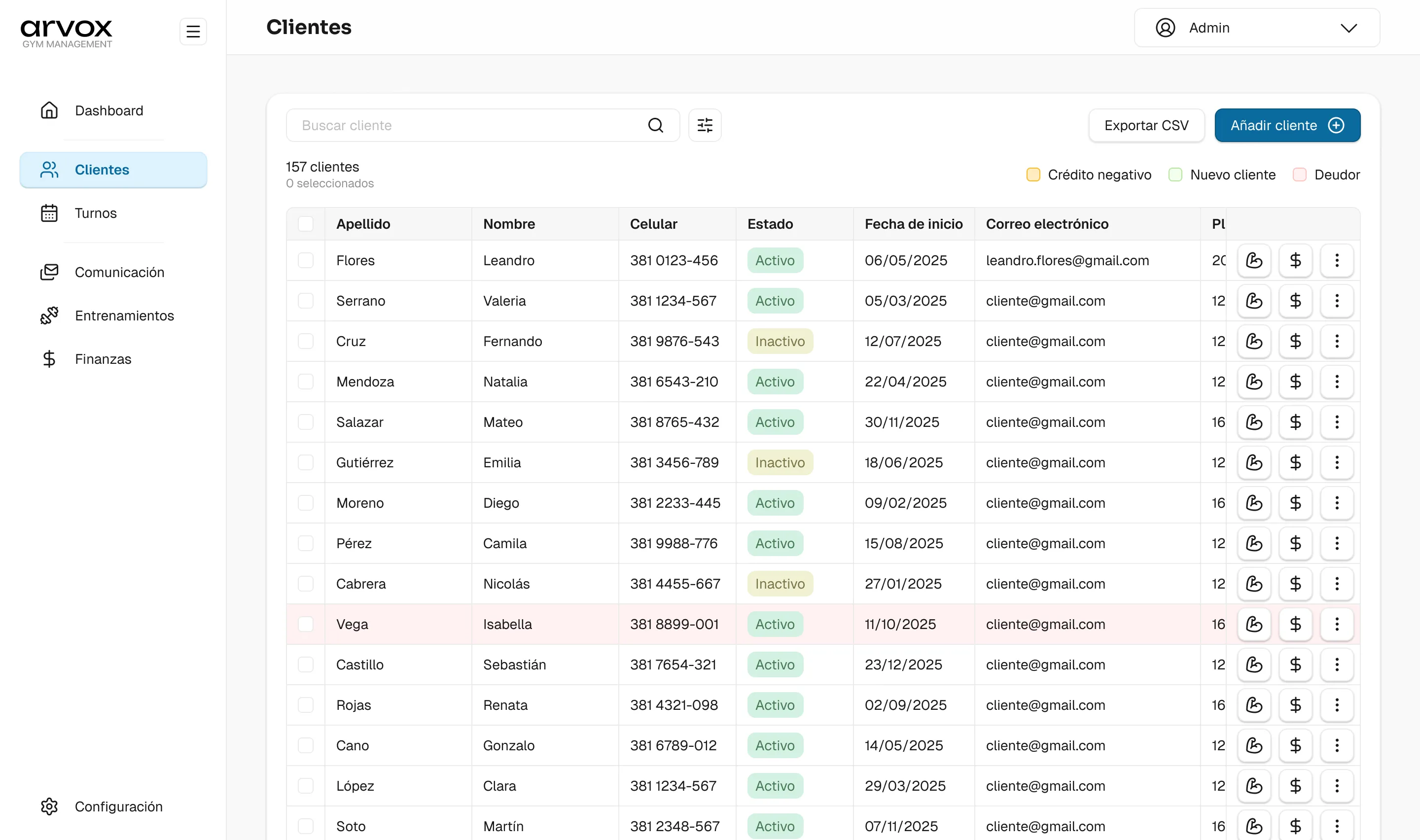The image size is (1420, 840).
Task: Click the Añadir cliente button
Action: point(1287,125)
